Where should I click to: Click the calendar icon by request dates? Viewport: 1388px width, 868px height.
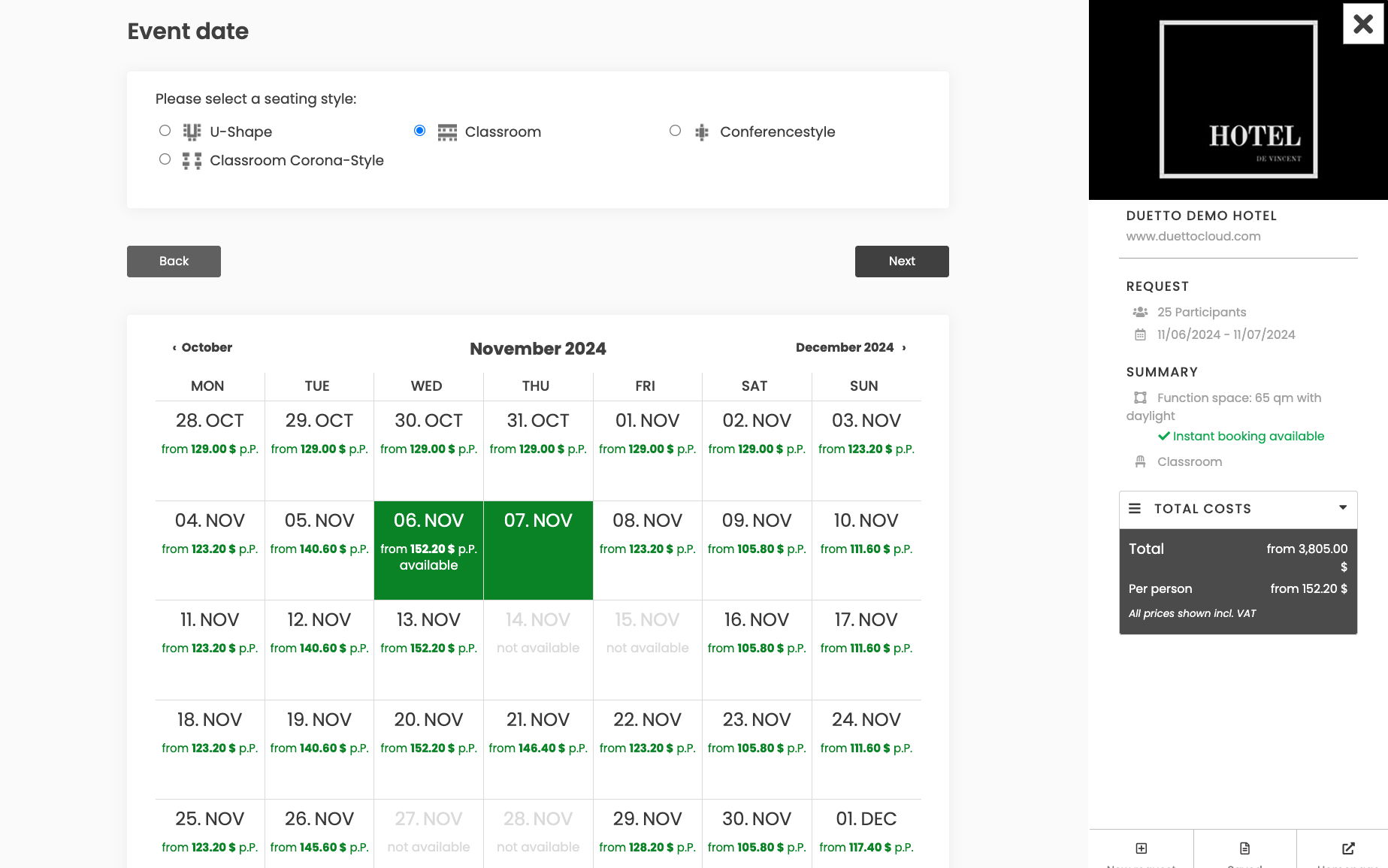click(1140, 335)
